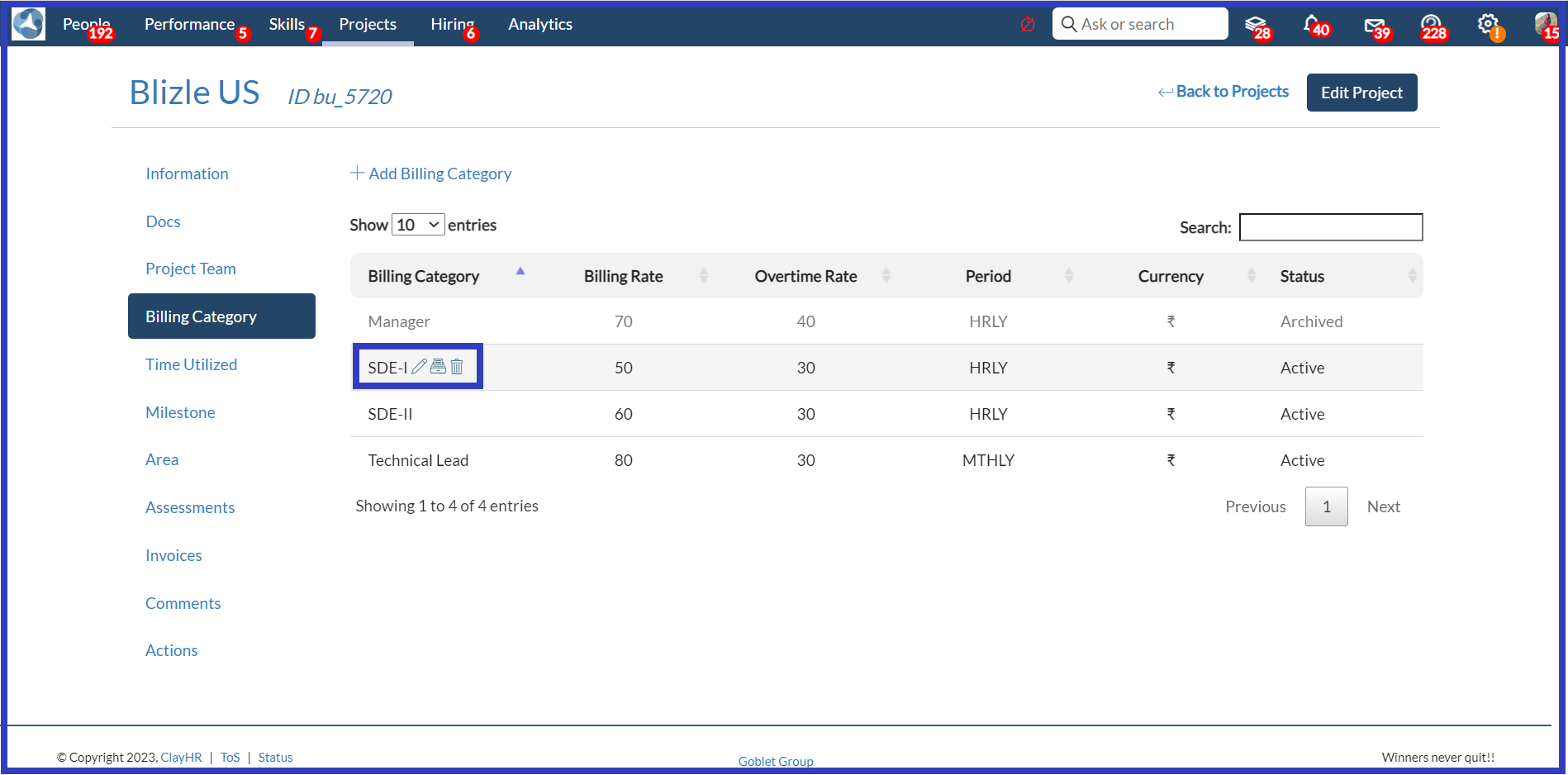This screenshot has height=775, width=1568.
Task: Click the Status footer link
Action: click(x=275, y=757)
